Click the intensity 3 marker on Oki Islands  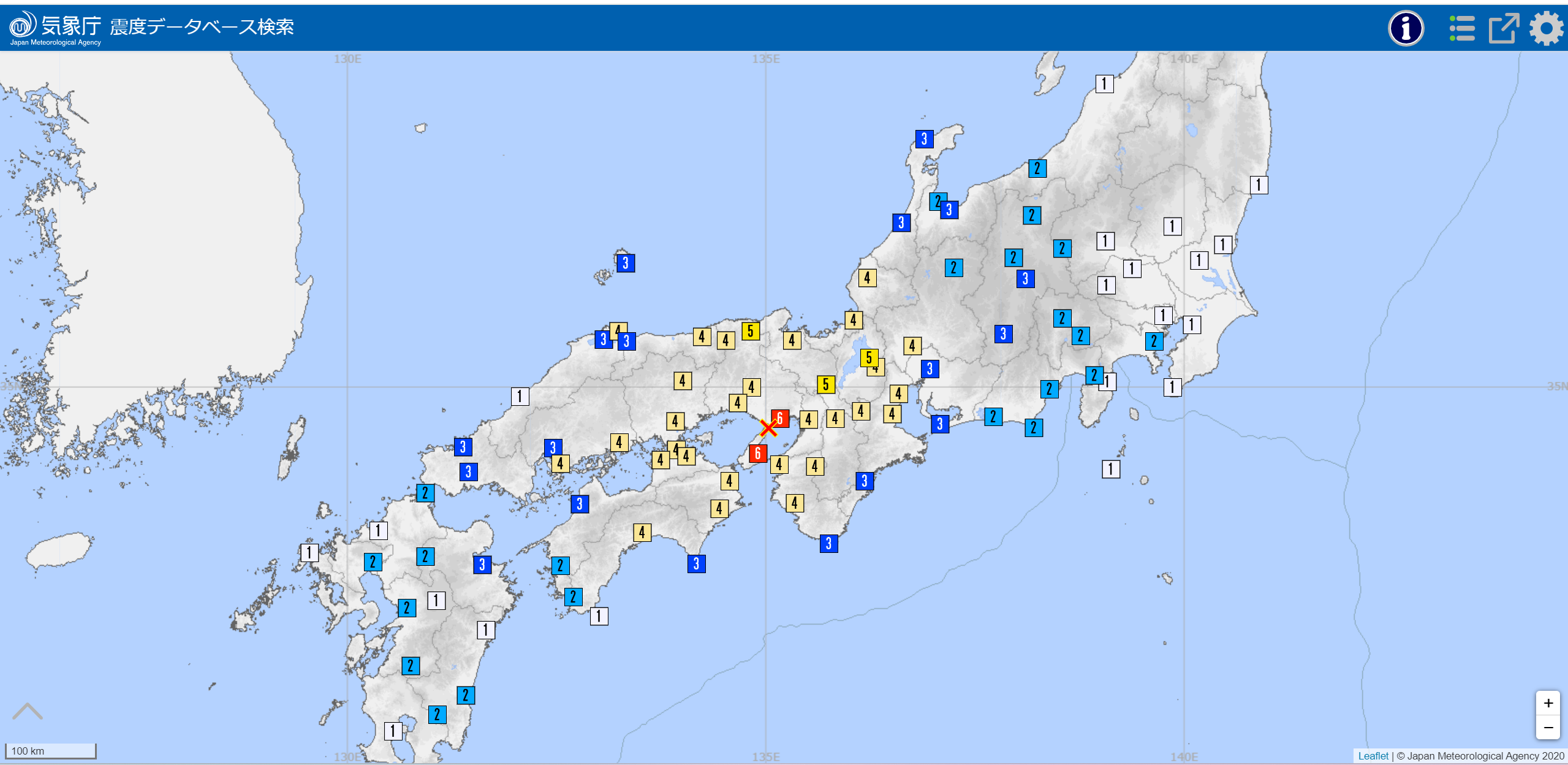[x=625, y=264]
